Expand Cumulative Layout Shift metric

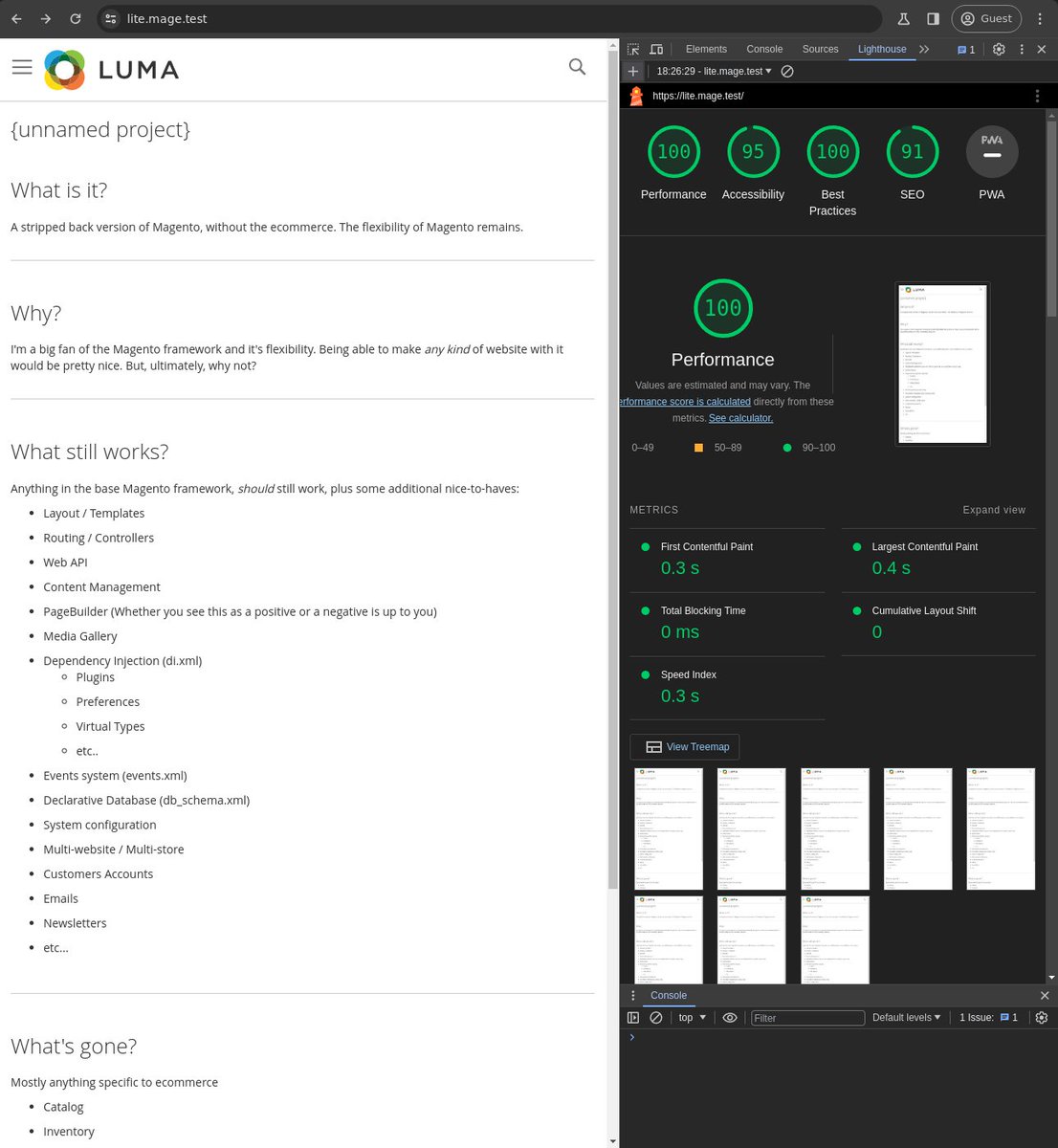tap(938, 623)
